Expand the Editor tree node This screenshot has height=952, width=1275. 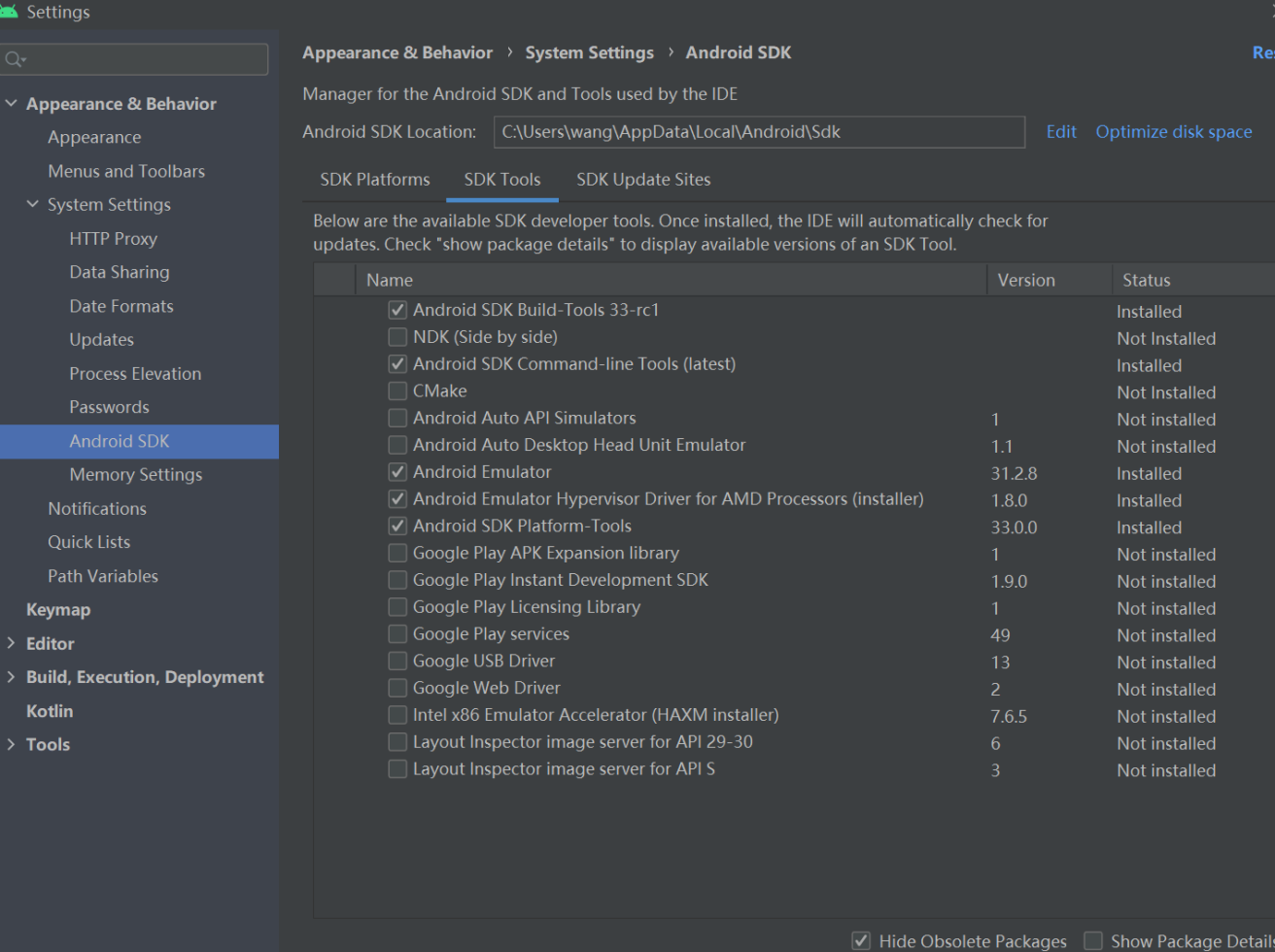(12, 643)
